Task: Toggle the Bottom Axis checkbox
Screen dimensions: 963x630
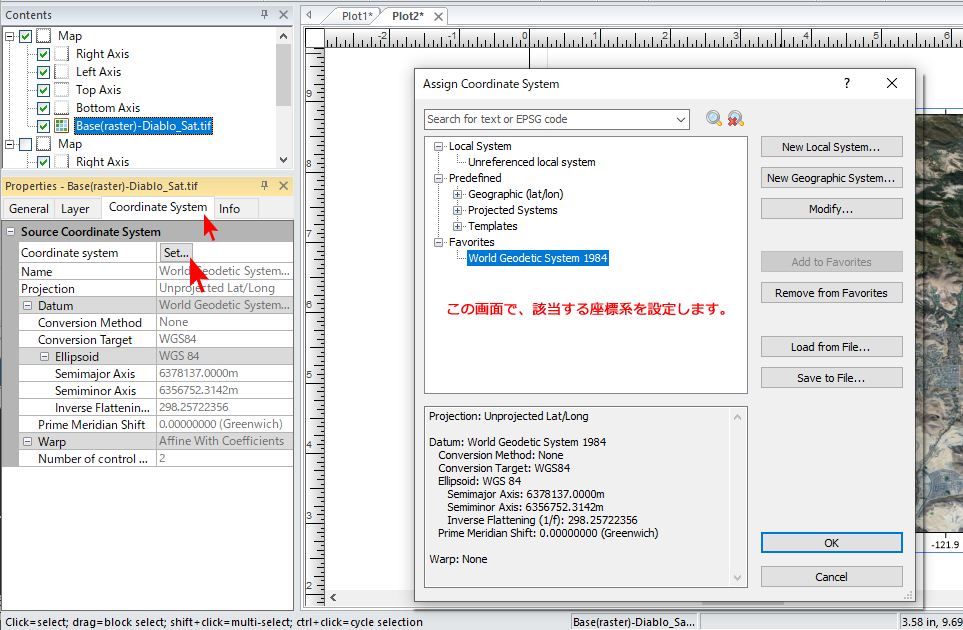Action: (x=43, y=108)
